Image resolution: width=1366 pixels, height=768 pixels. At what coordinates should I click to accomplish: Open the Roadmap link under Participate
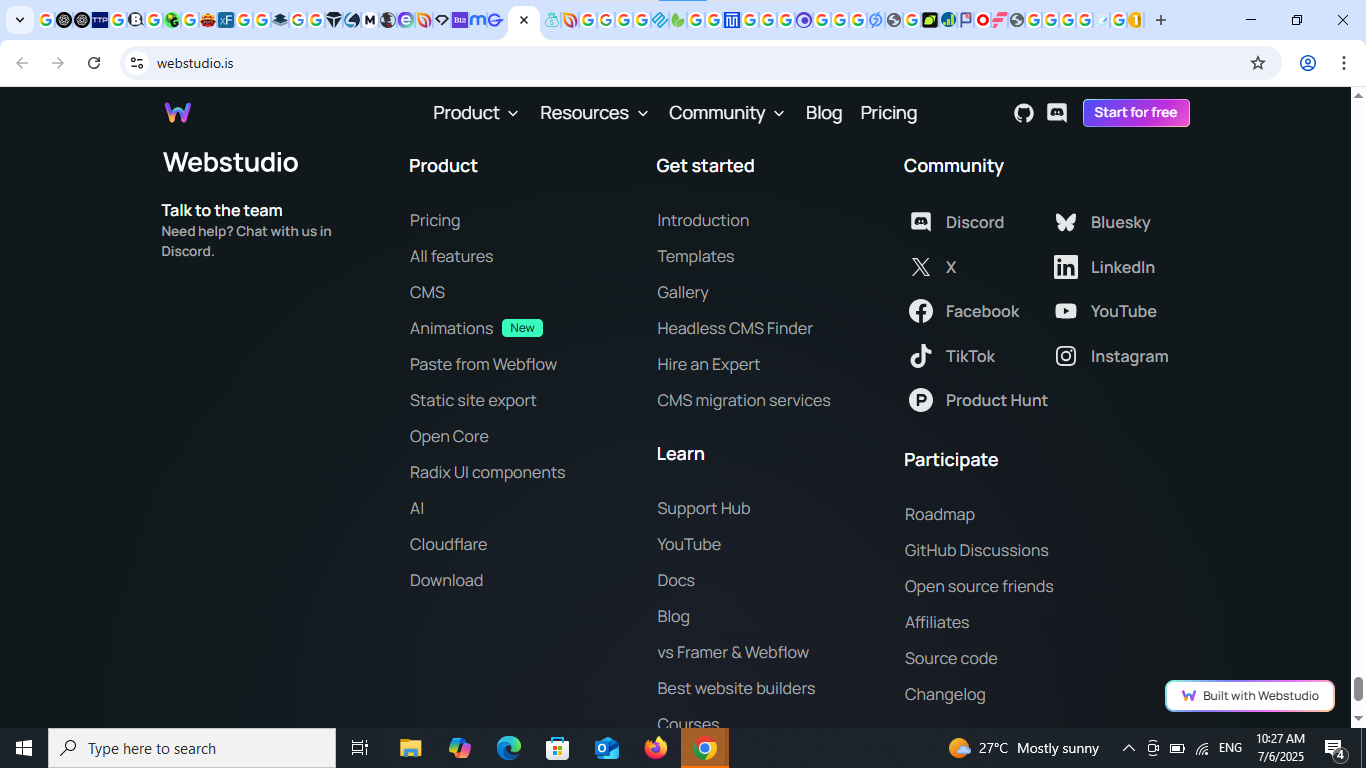click(x=939, y=514)
